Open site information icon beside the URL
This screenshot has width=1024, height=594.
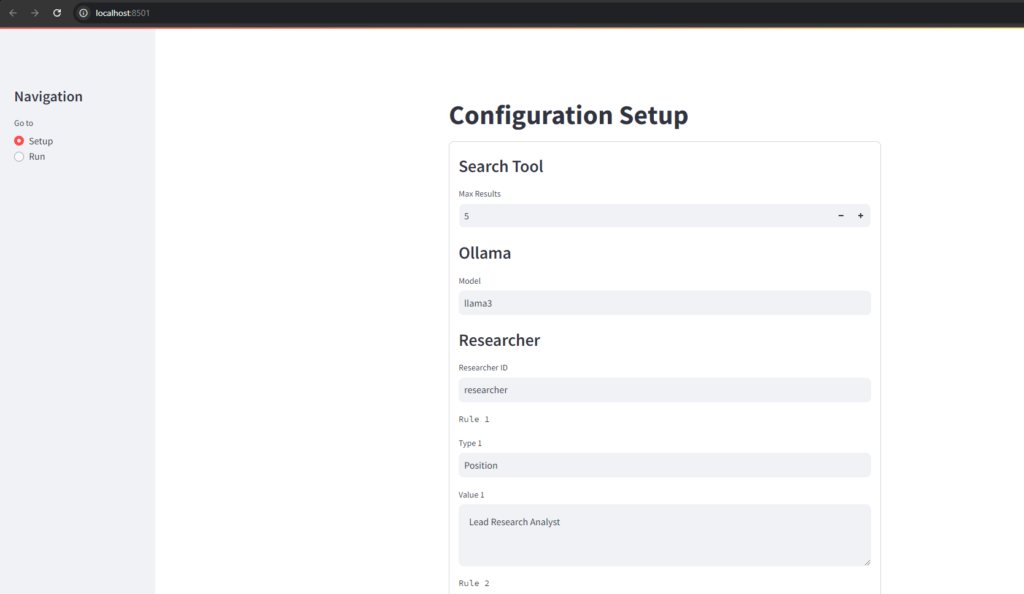click(84, 12)
